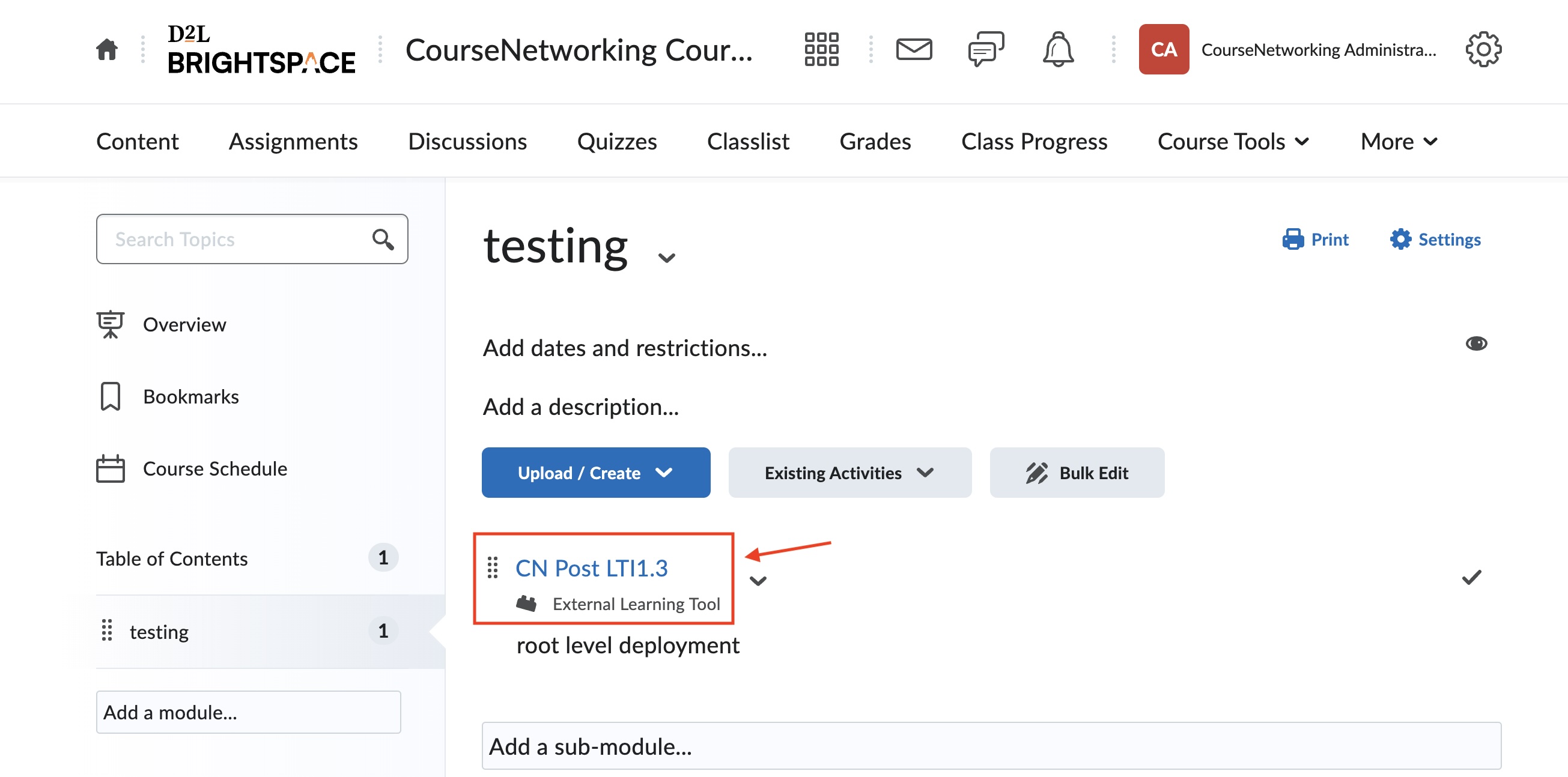Open the Quizzes tab

click(616, 142)
